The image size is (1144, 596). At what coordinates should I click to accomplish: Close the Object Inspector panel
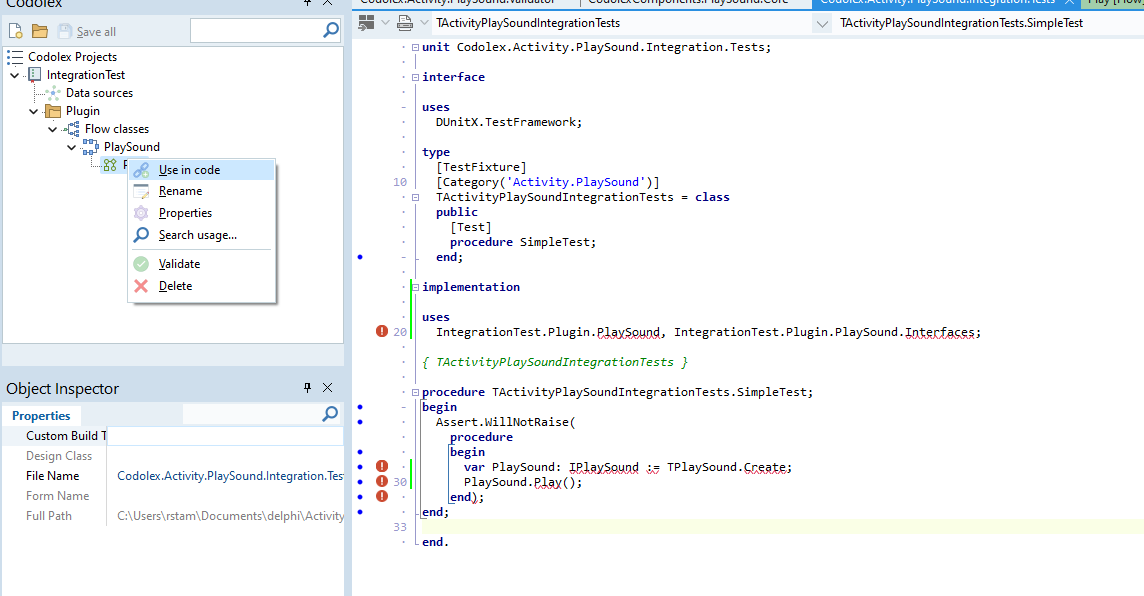pos(328,387)
